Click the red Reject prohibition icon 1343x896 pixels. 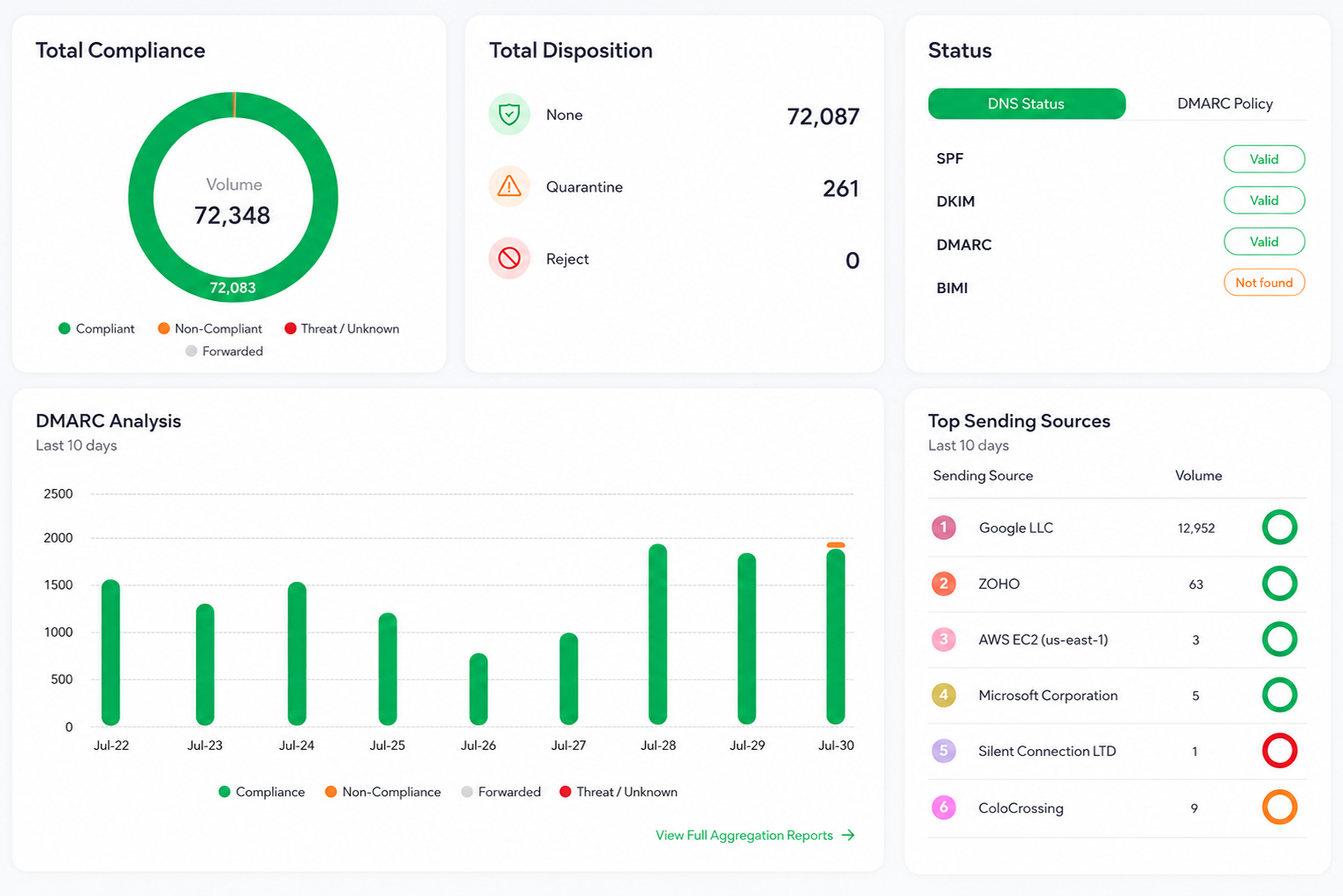pyautogui.click(x=509, y=258)
